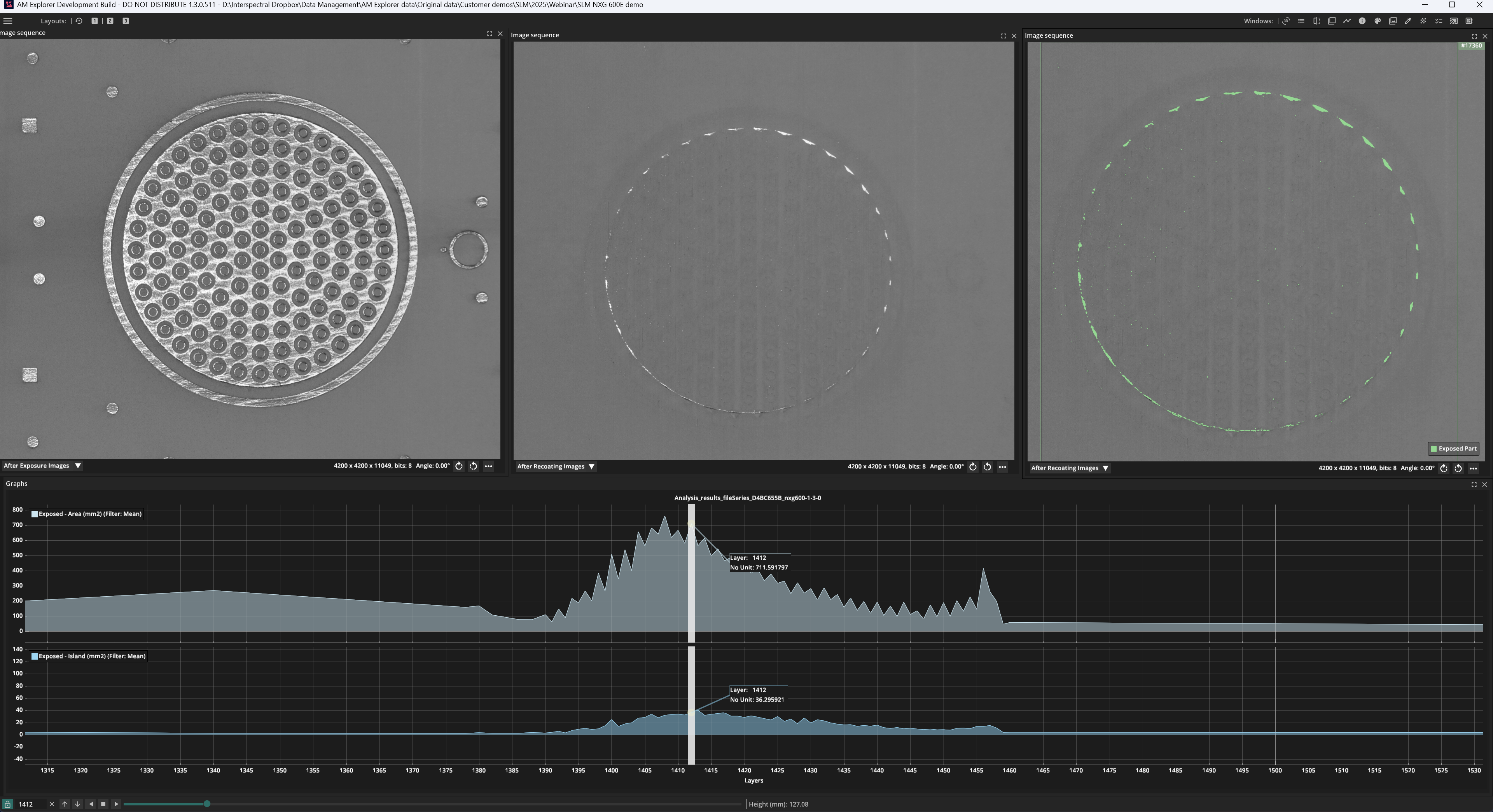
Task: Open the color palette window icon
Action: click(1378, 21)
